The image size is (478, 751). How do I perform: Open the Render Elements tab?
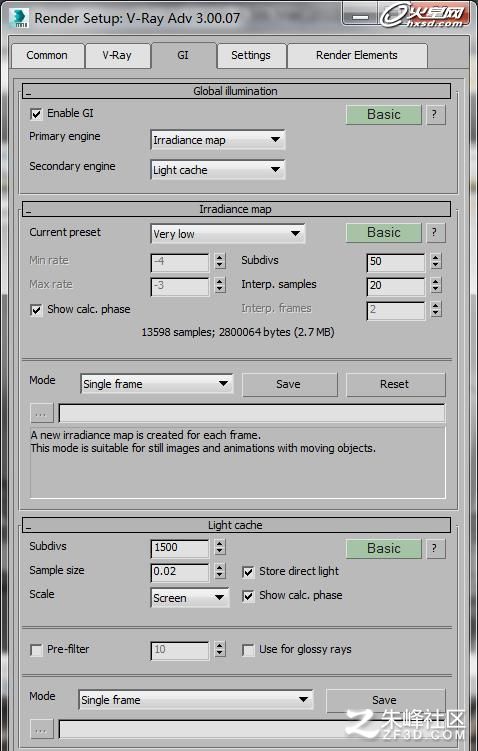point(357,56)
